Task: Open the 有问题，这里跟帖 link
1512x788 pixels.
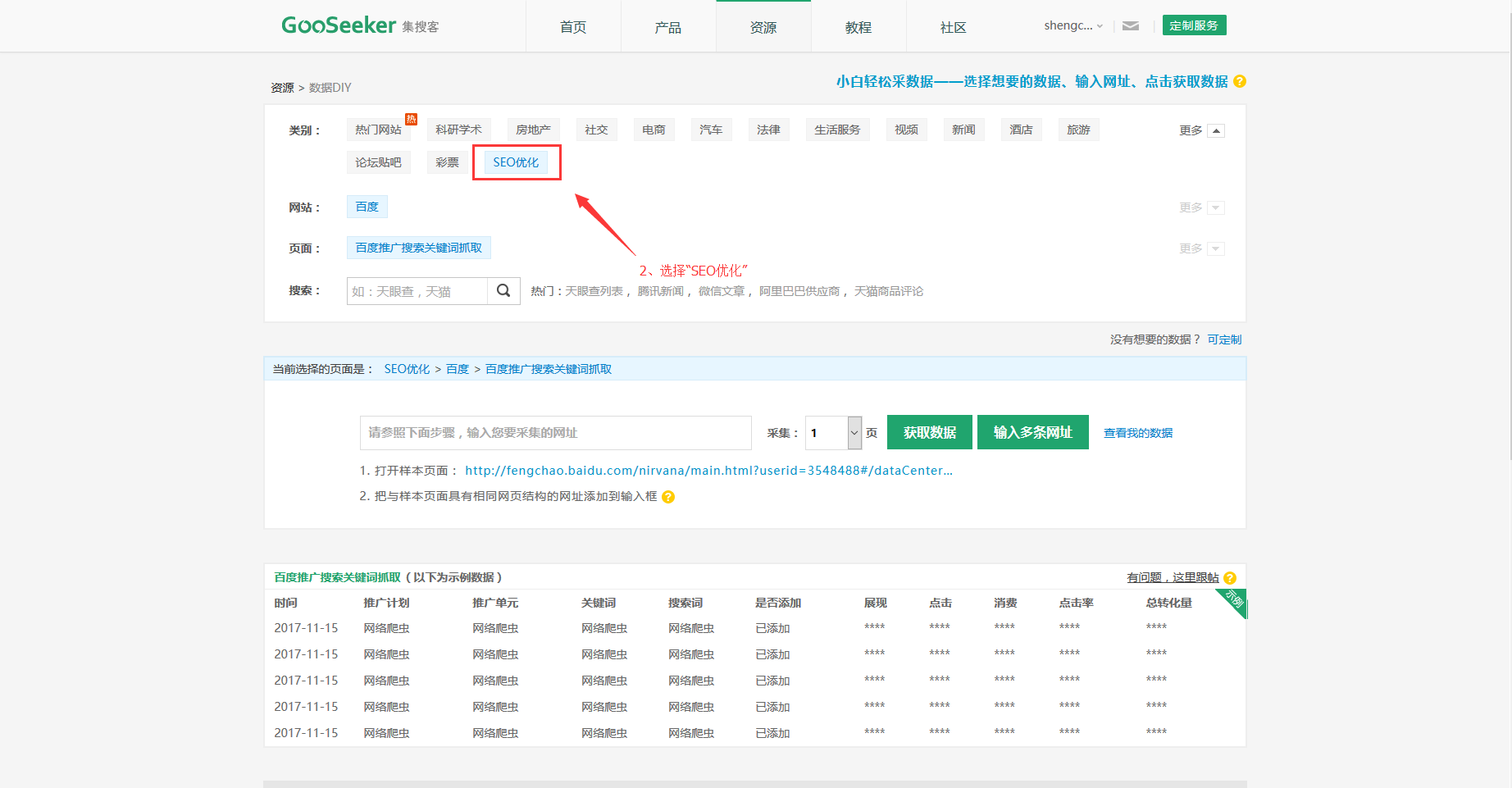Action: point(1173,578)
